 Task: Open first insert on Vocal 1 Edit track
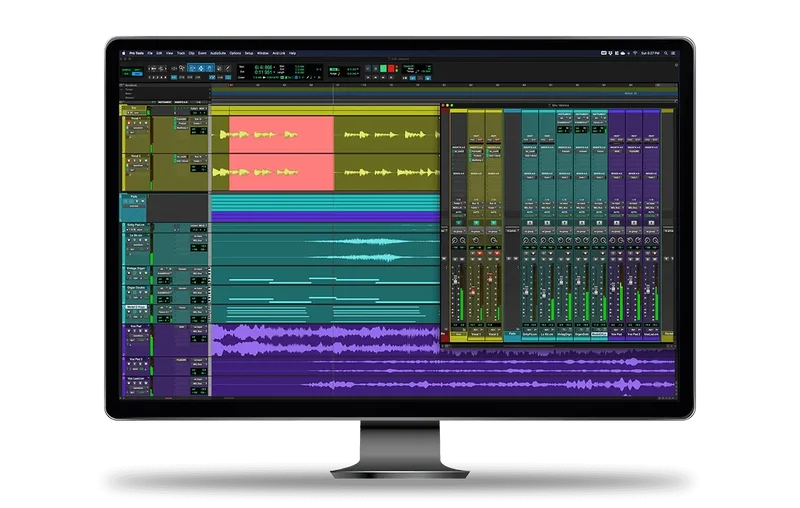(182, 119)
